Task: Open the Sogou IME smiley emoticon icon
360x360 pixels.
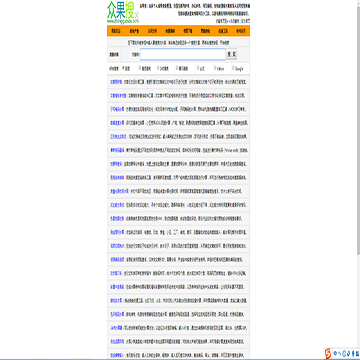Action: click(x=344, y=353)
